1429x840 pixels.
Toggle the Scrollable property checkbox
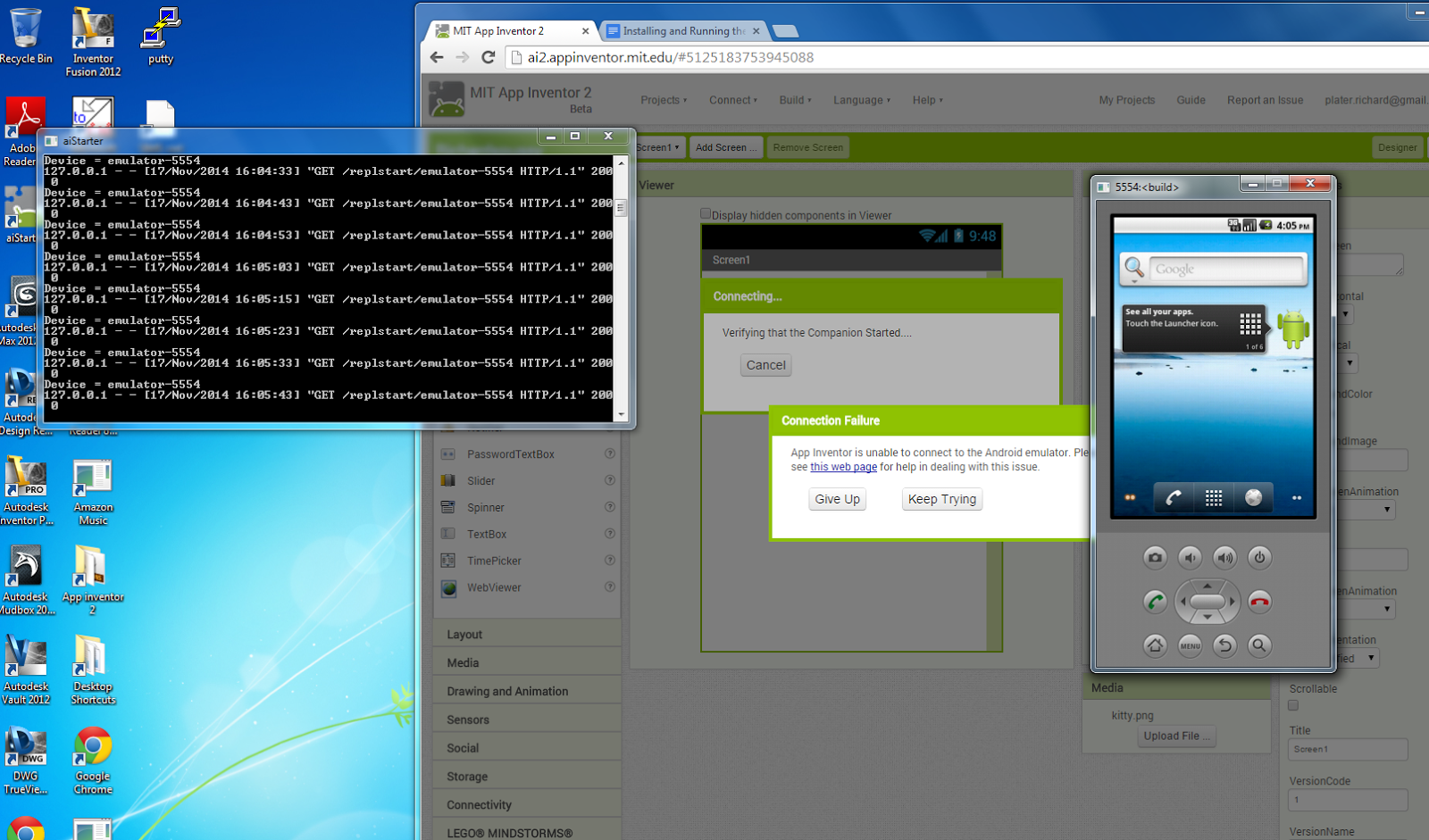click(1293, 706)
